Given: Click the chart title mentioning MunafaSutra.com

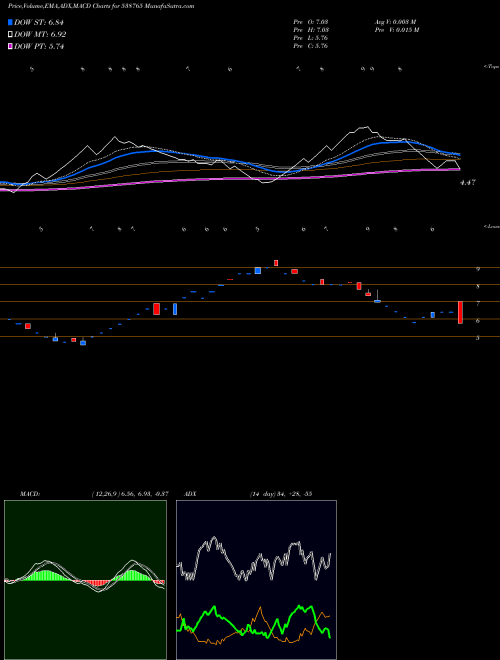Looking at the screenshot, I should coord(101,6).
